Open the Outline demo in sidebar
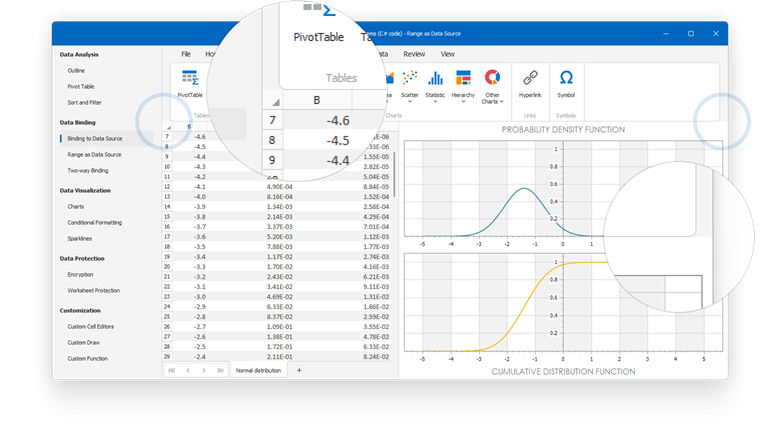Screen dimensions: 780x430 point(76,71)
